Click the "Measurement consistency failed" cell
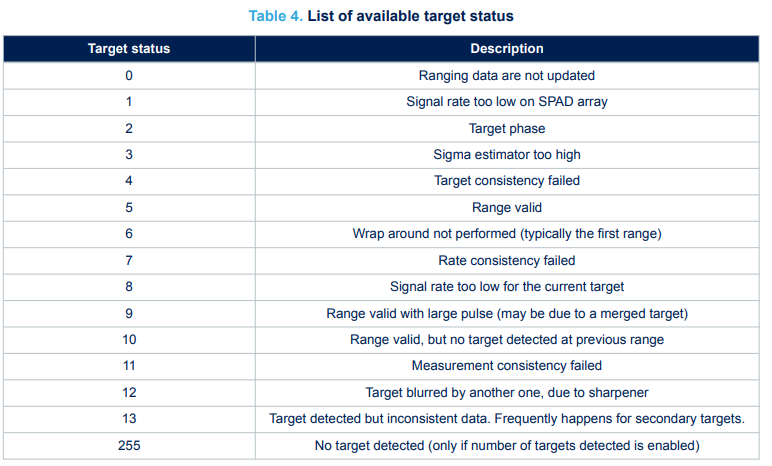Image resolution: width=772 pixels, height=466 pixels. (507, 366)
